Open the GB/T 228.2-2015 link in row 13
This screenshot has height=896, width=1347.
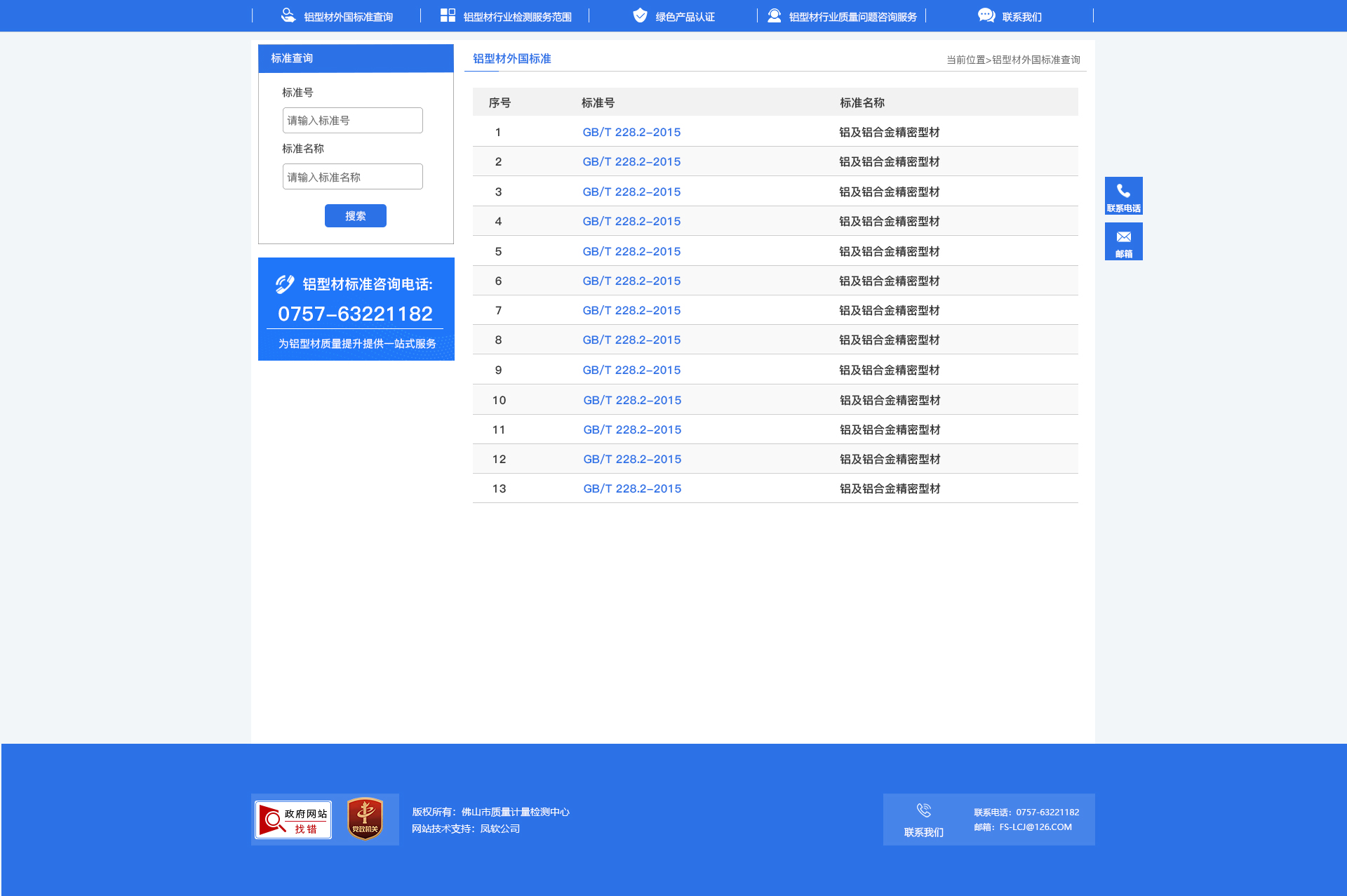point(632,488)
